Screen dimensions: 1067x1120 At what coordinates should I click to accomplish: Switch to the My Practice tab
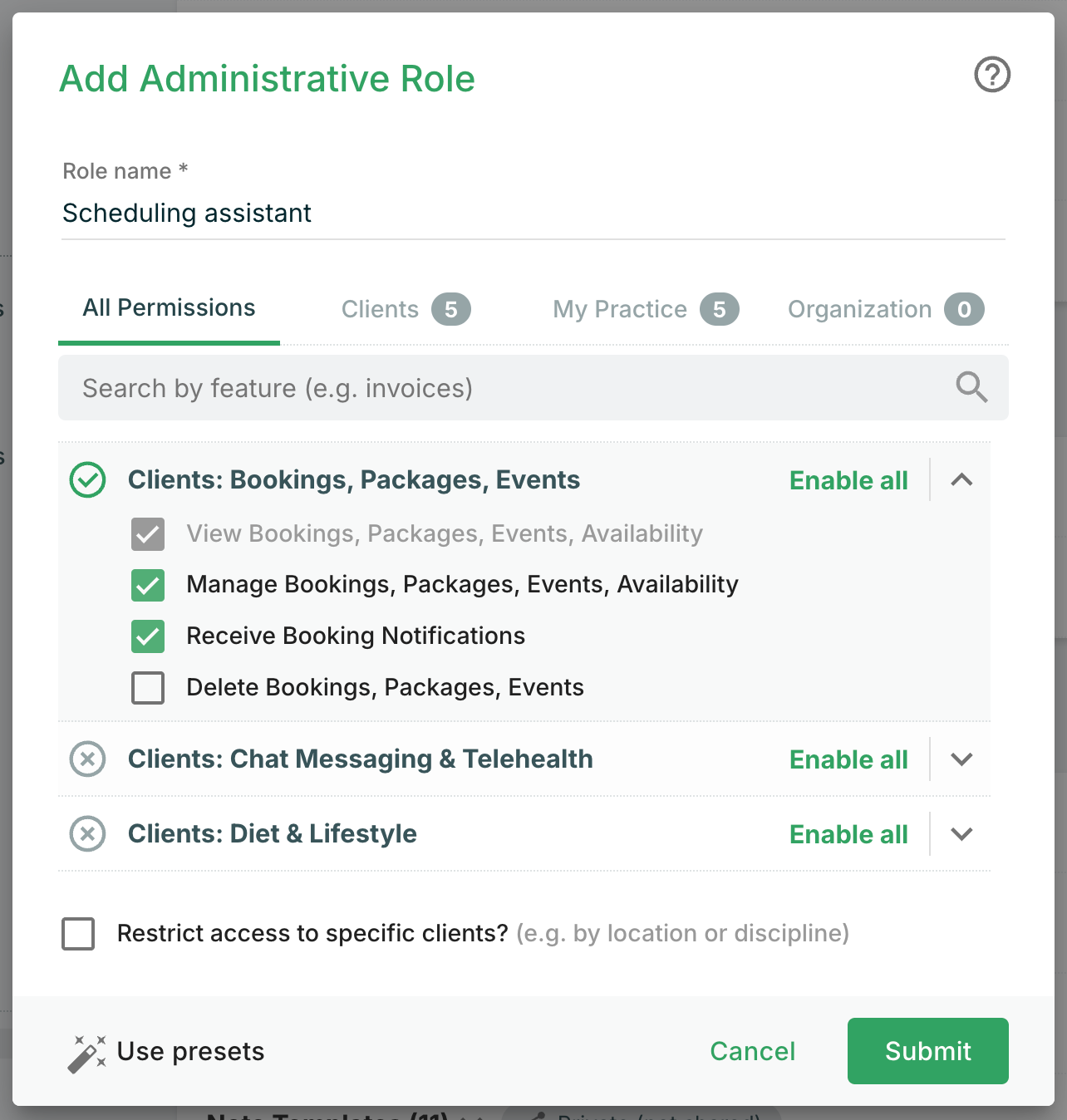[645, 309]
